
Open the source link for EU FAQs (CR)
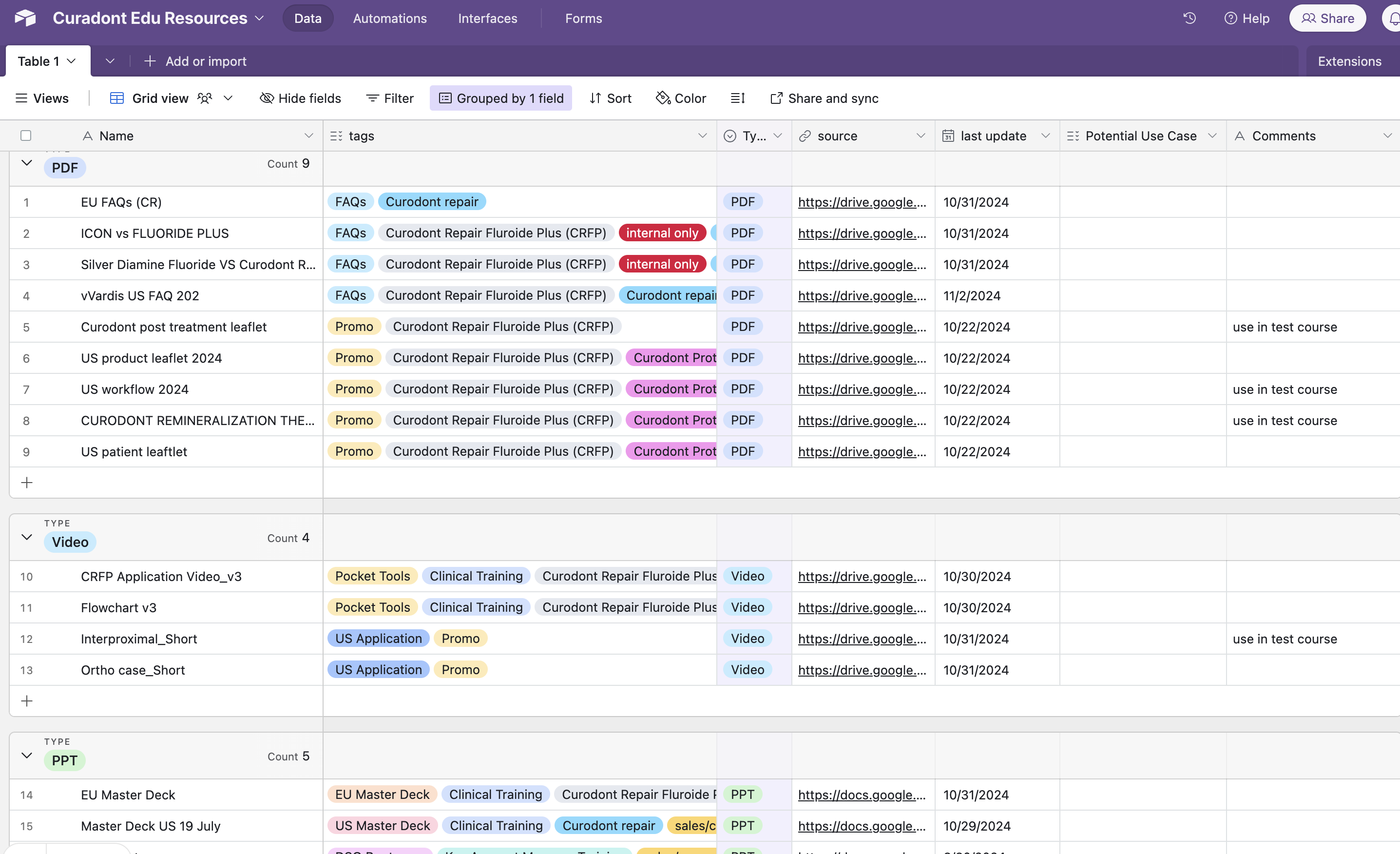(x=862, y=202)
